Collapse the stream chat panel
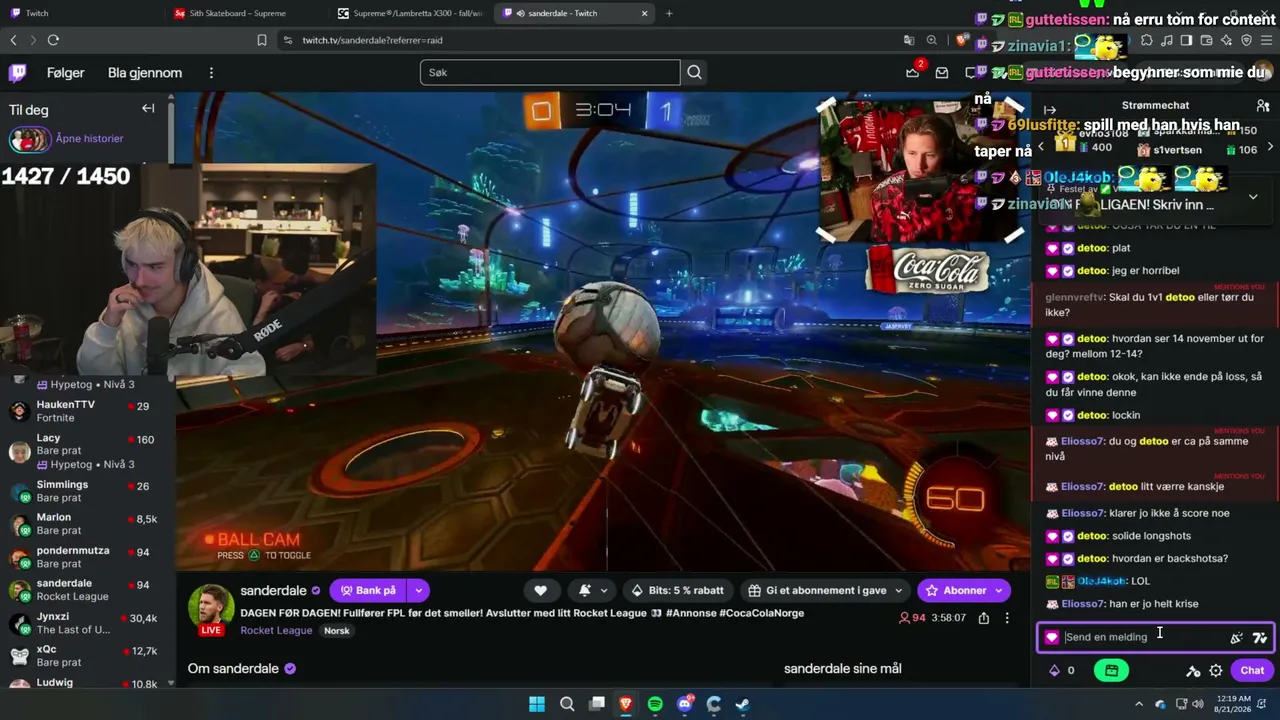Viewport: 1280px width, 720px height. [1050, 109]
